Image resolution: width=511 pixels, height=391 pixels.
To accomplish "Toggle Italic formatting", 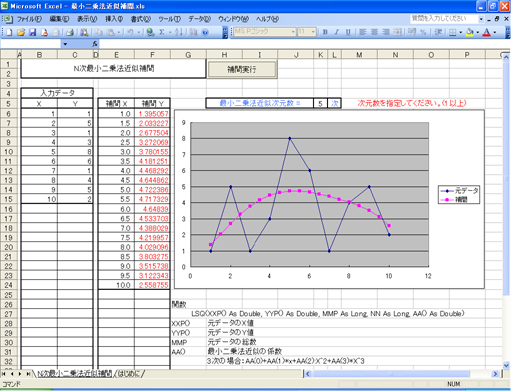I will (336, 32).
